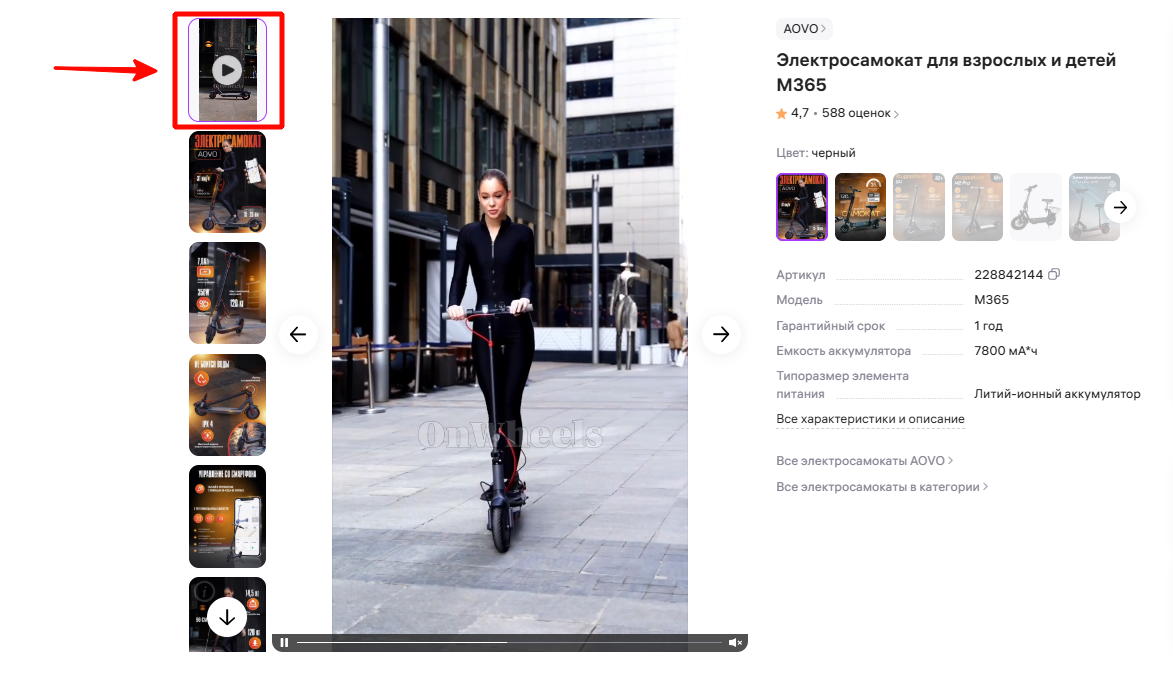Click the model value M365
Screen dimensions: 1173x682
(991, 300)
